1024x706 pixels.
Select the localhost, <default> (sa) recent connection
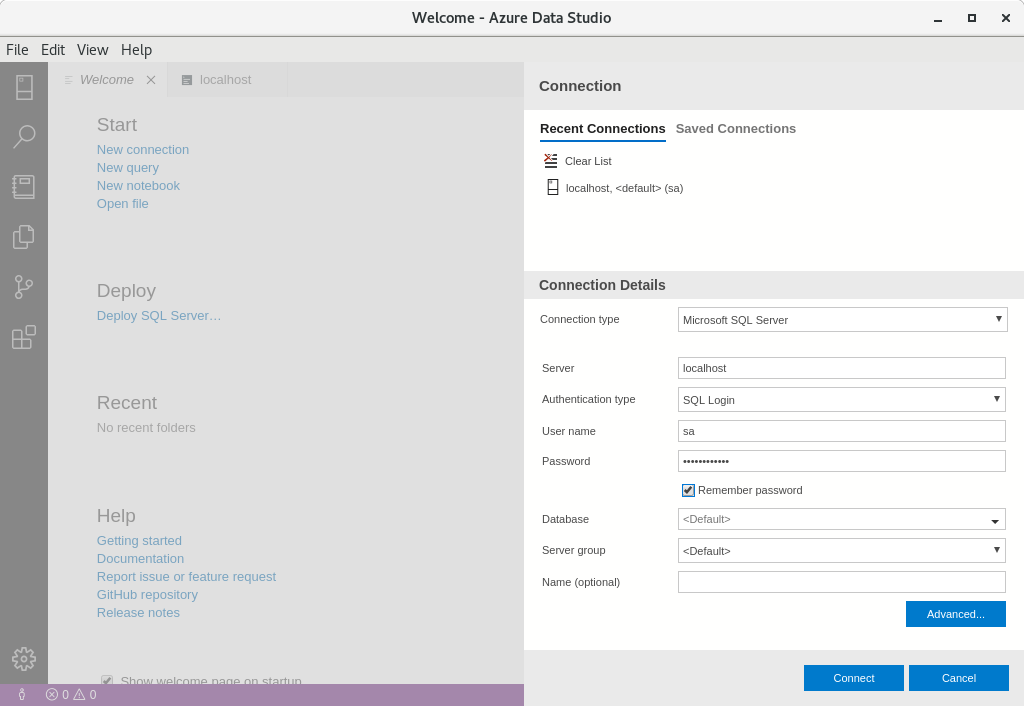pyautogui.click(x=624, y=188)
